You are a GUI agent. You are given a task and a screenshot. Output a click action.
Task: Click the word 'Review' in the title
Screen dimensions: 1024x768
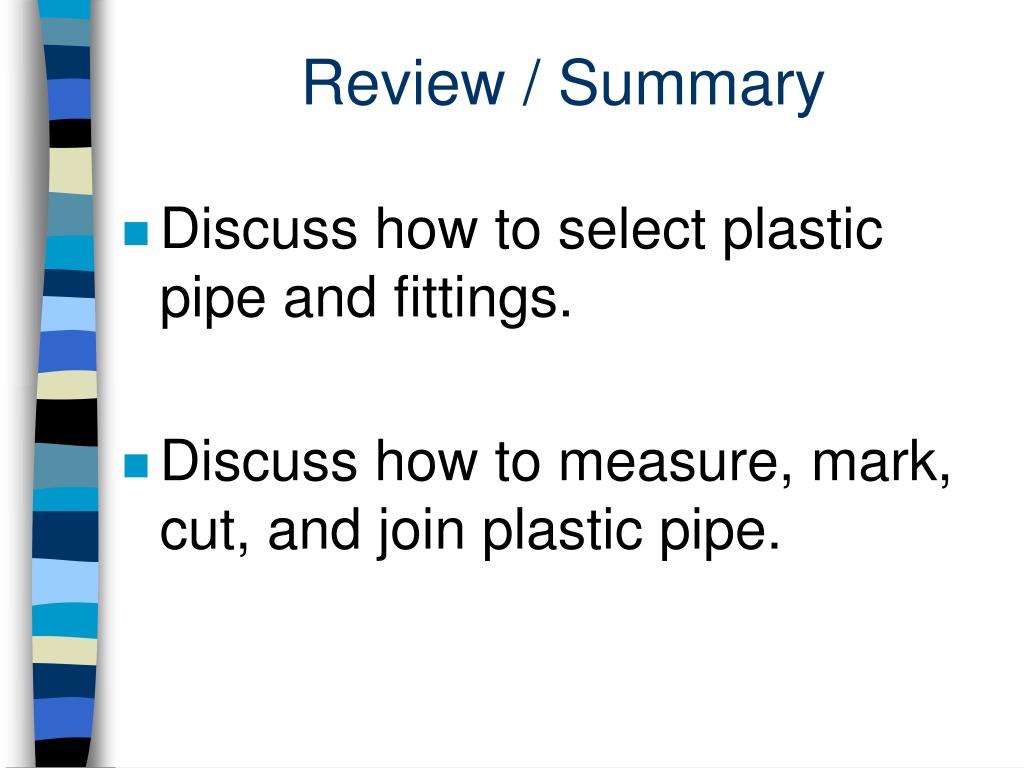coord(404,82)
